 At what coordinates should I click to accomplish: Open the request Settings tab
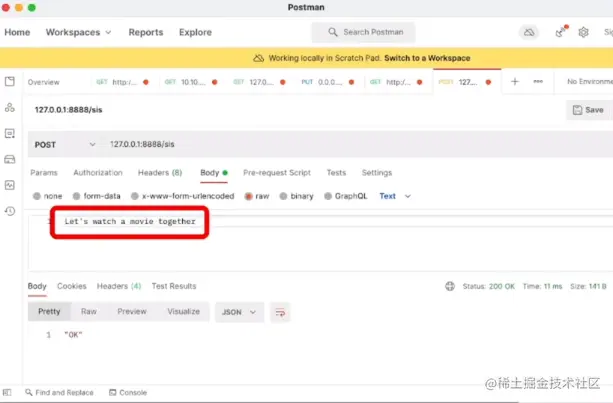[376, 173]
